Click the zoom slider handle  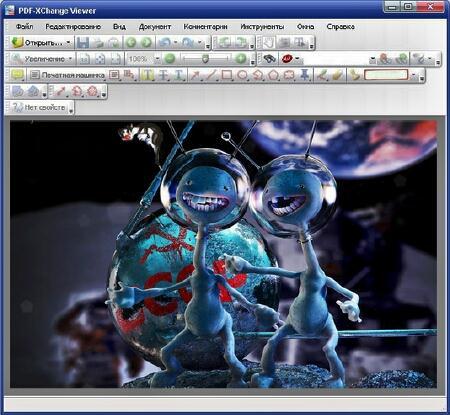[x=205, y=59]
